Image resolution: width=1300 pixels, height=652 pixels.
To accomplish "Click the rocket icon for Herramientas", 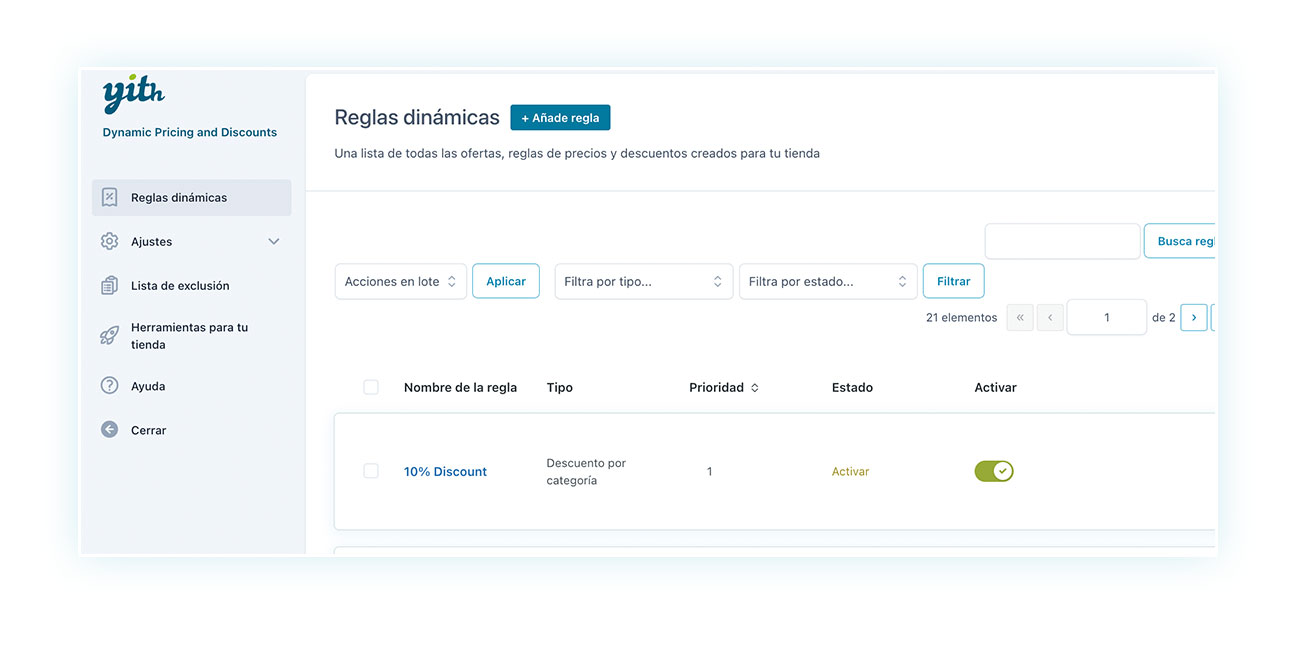I will click(110, 335).
